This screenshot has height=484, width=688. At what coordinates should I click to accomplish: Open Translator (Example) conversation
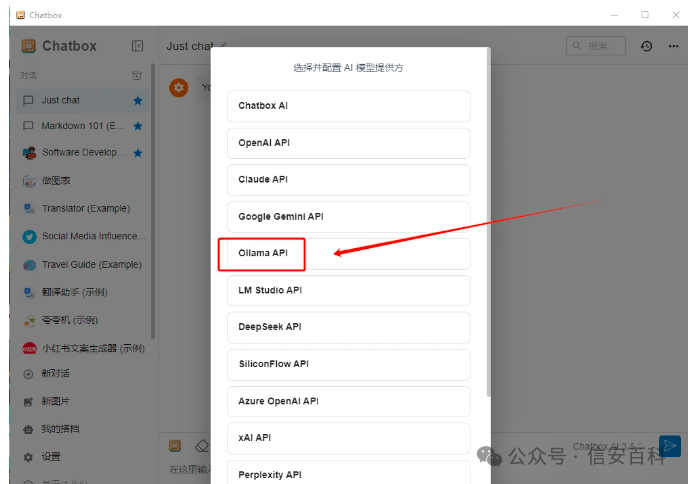(83, 208)
